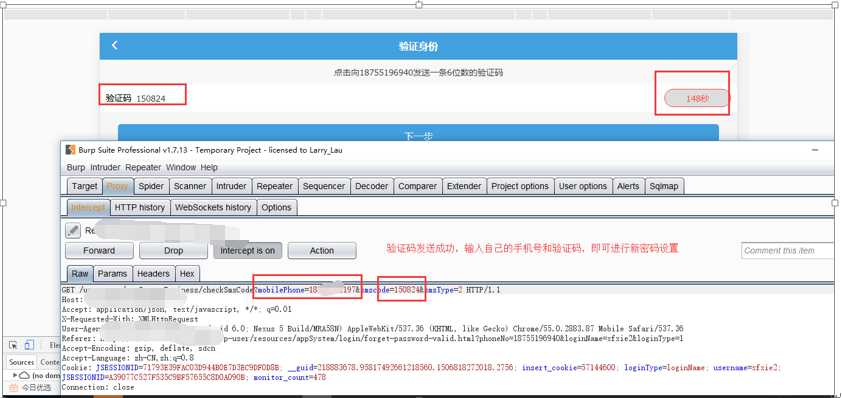Select the HTTP history sub-tab
The image size is (842, 398).
coord(140,207)
